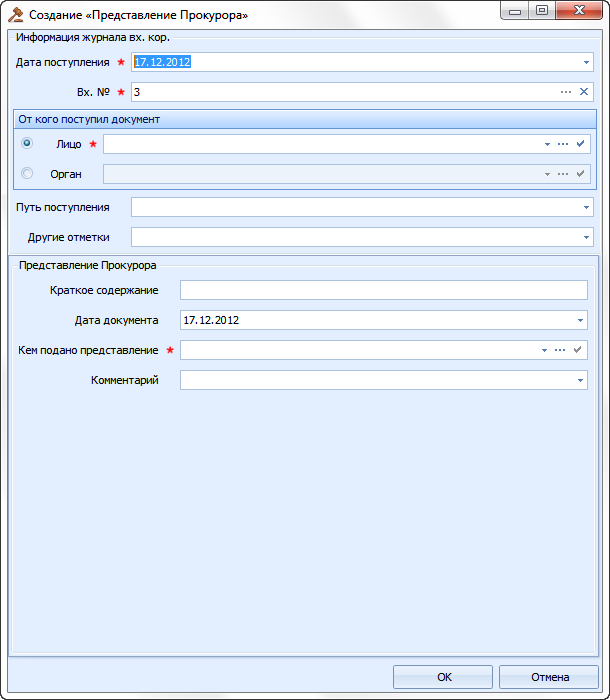Click the ellipsis button in Вх. № field
Viewport: 610px width, 700px height.
tap(565, 92)
